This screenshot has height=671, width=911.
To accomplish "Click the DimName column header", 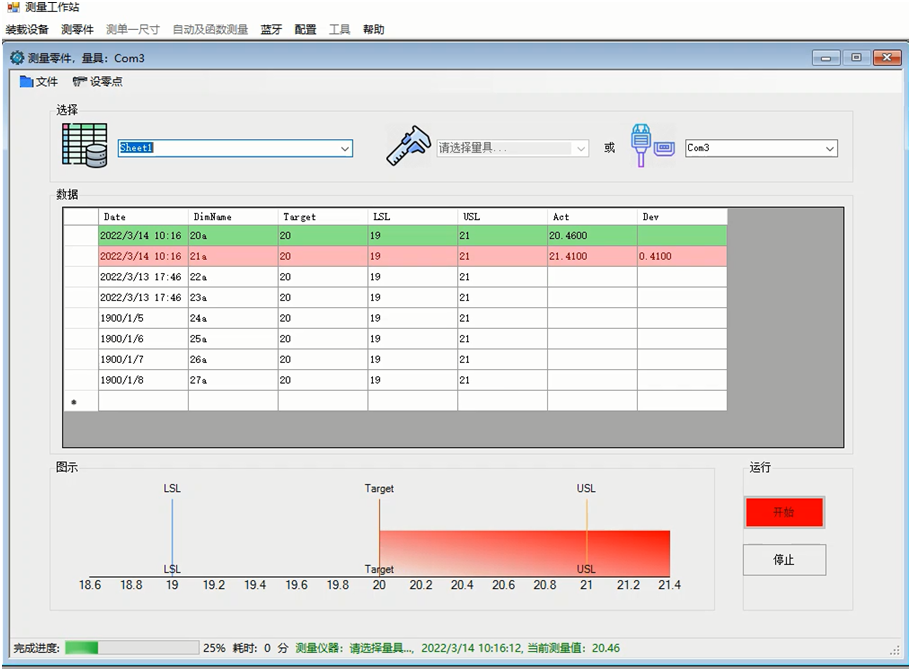I will coord(232,216).
